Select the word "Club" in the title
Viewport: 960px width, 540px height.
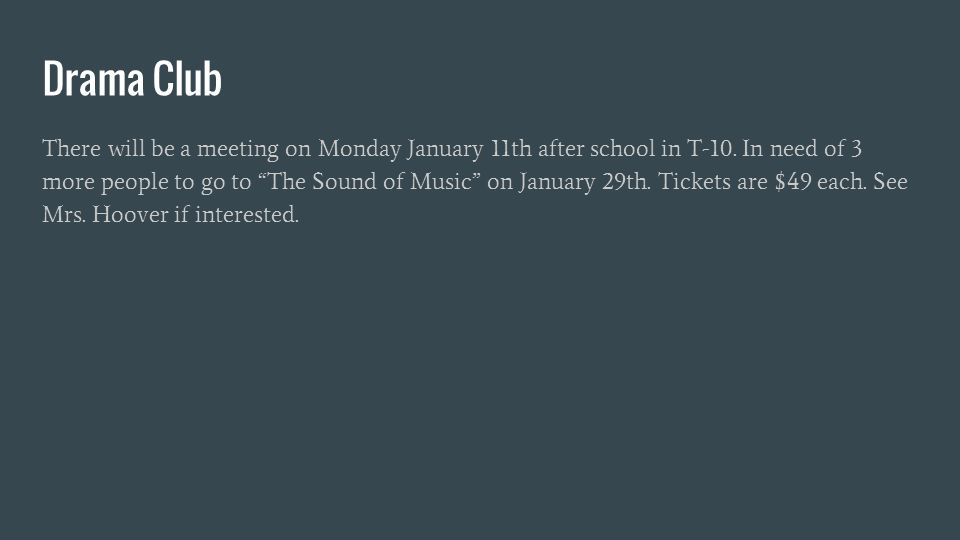187,78
